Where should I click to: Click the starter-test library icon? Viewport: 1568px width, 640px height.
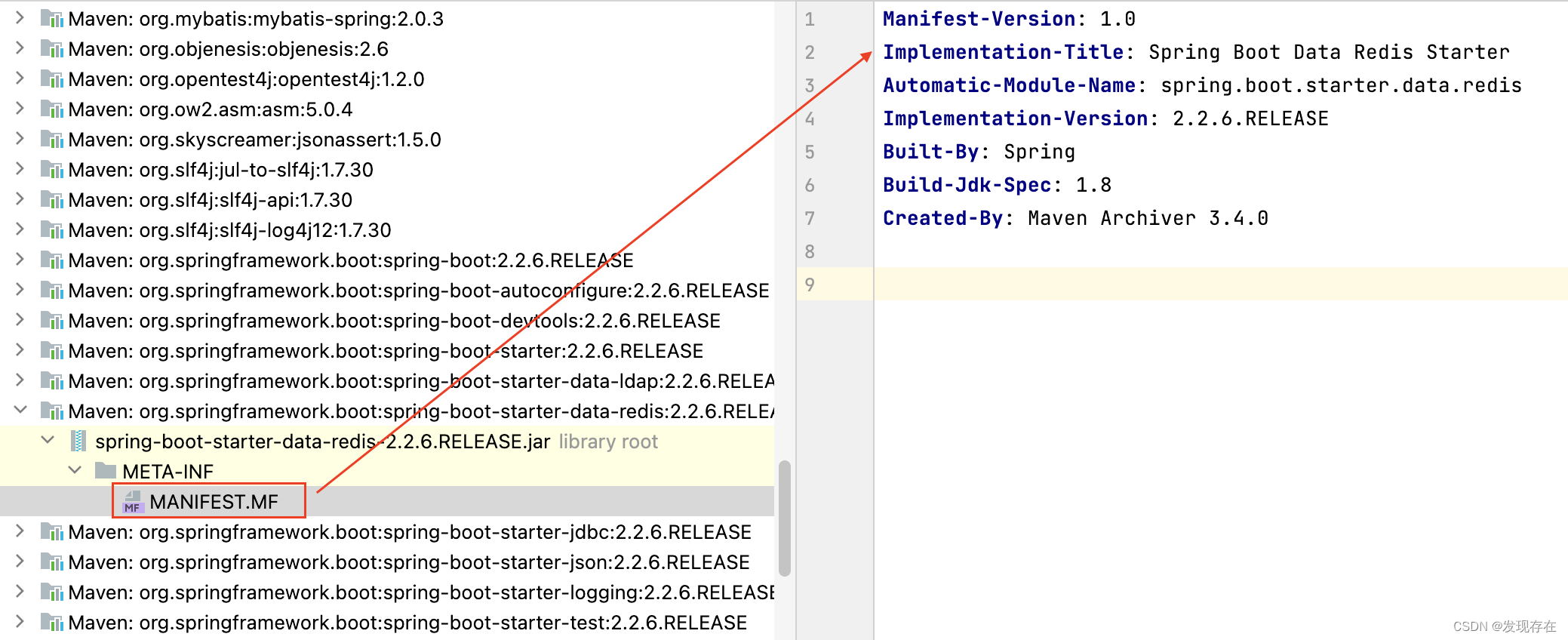[51, 623]
